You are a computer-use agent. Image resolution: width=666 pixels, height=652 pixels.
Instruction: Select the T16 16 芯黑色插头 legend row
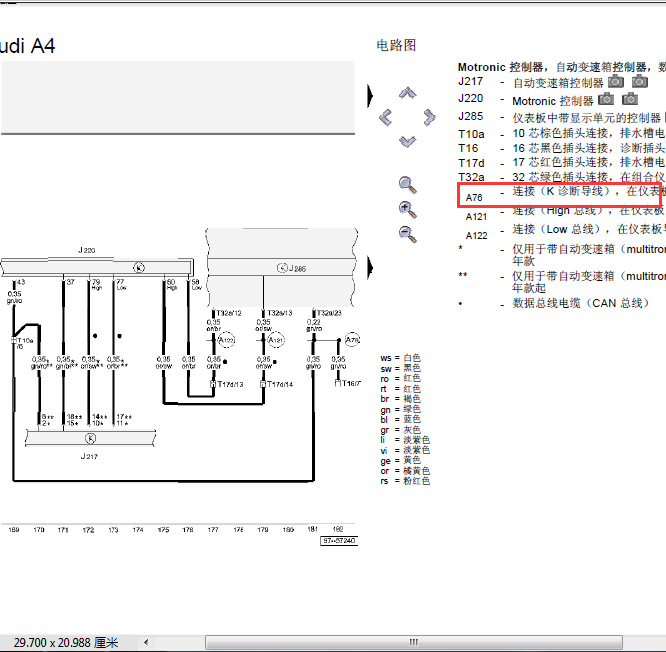[x=562, y=148]
